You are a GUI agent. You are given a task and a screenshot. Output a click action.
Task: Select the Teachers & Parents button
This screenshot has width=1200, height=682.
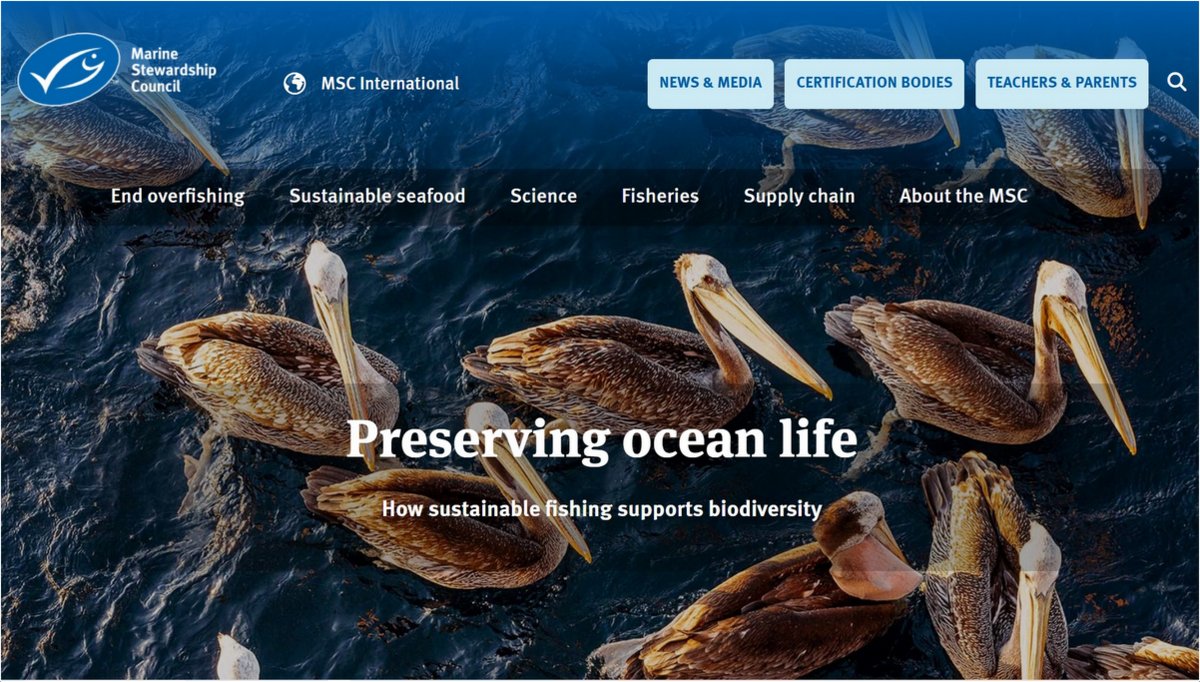tap(1062, 83)
